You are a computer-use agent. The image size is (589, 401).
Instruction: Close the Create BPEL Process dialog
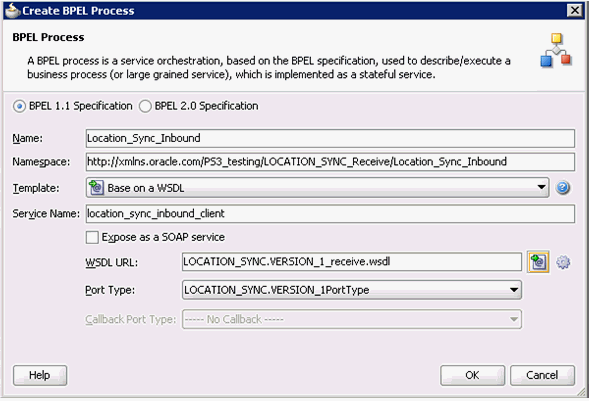pos(575,10)
